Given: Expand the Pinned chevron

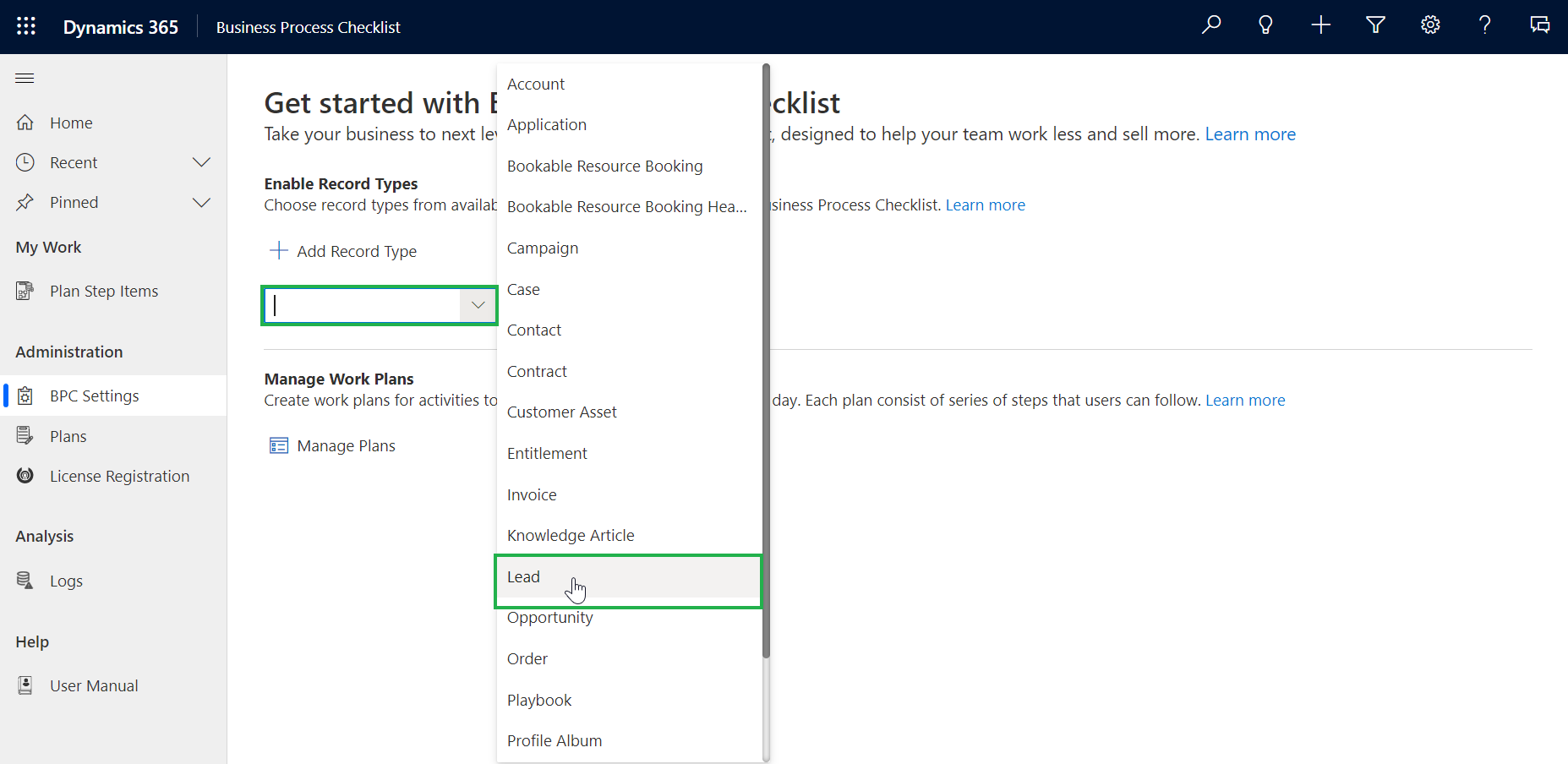Looking at the screenshot, I should (x=201, y=202).
